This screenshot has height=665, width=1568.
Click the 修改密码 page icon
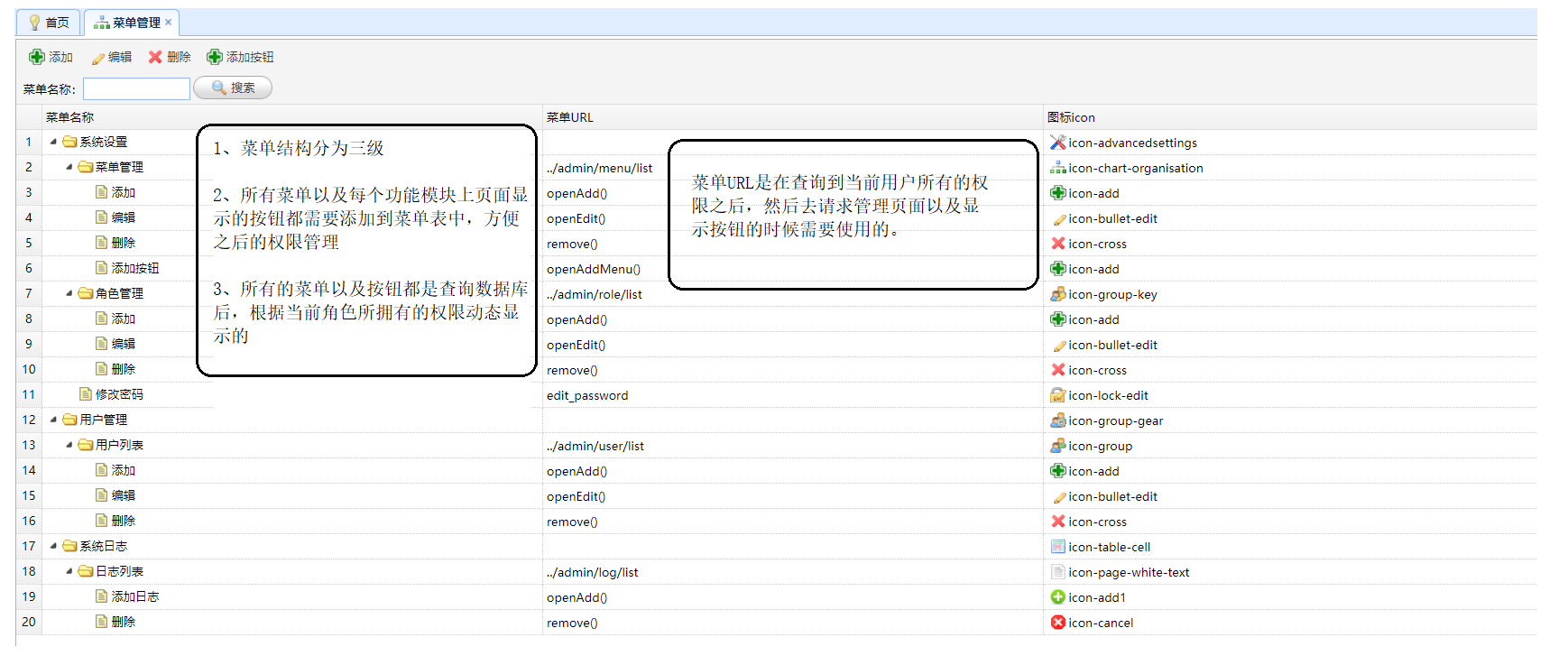click(x=86, y=394)
